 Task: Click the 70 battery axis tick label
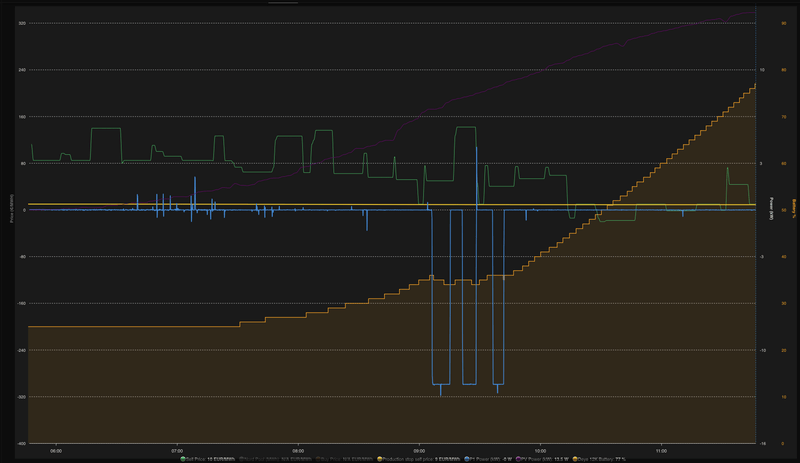[784, 117]
